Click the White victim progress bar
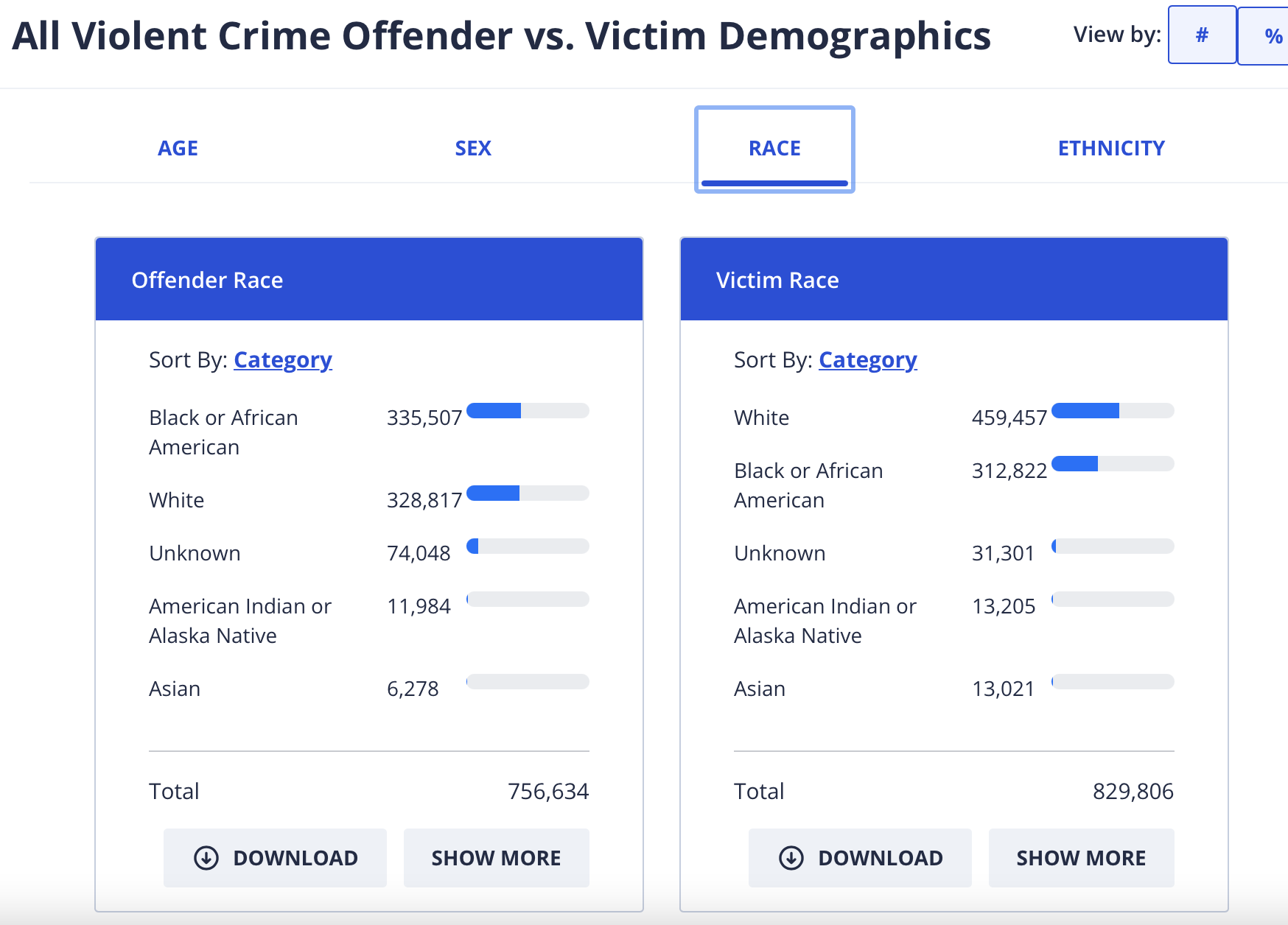The height and width of the screenshot is (925, 1288). click(1113, 411)
